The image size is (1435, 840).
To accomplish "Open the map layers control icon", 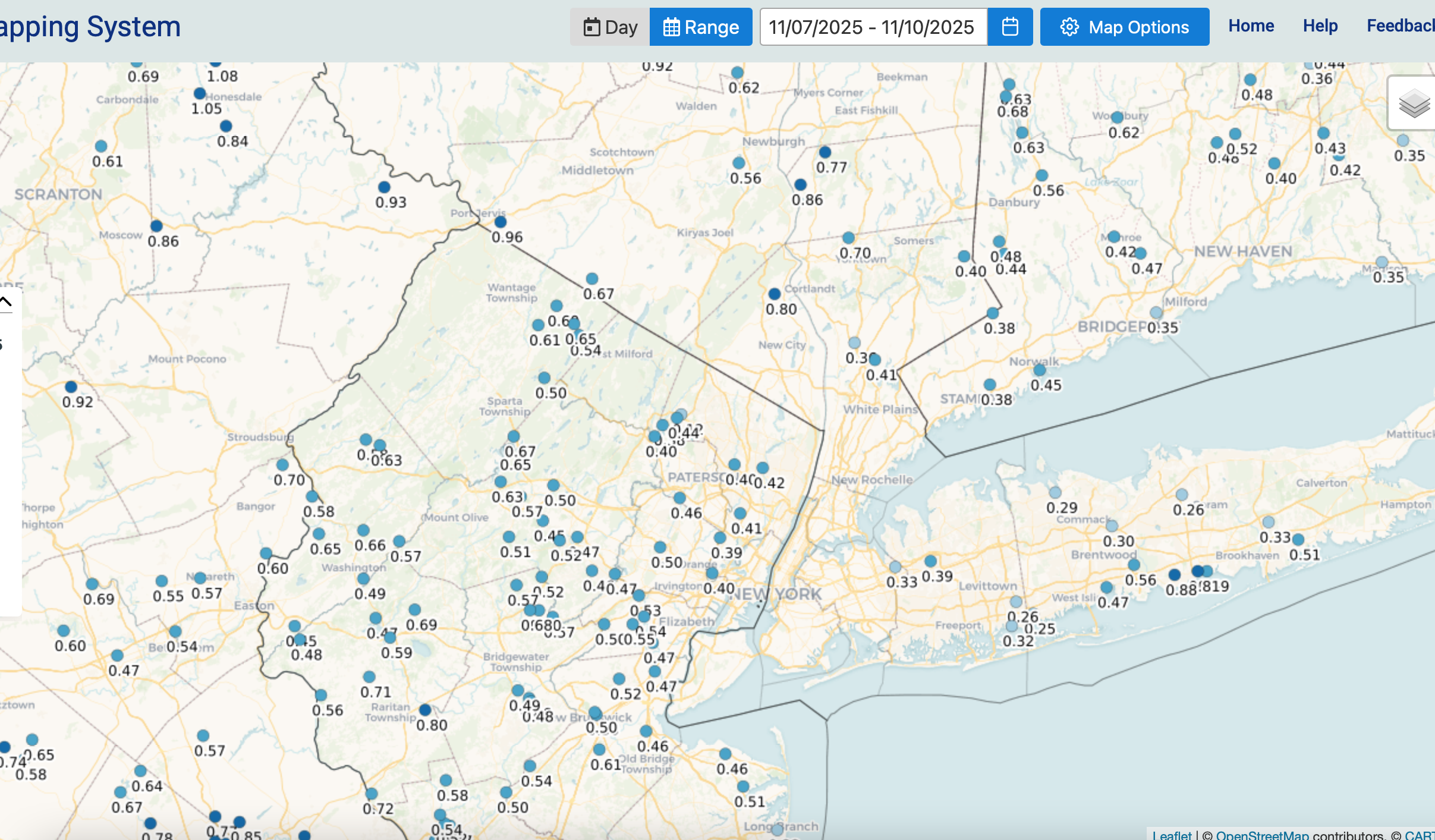I will (1414, 103).
